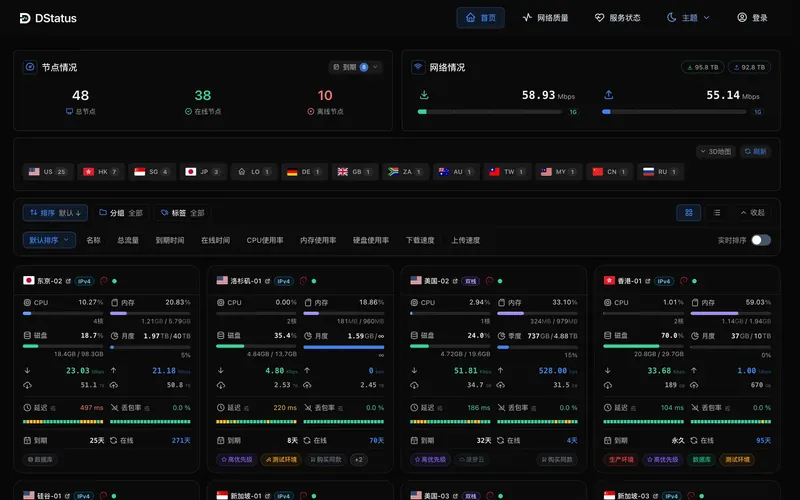This screenshot has width=800, height=500.
Task: Click the 生产环境 tag on 香港-01
Action: point(621,460)
